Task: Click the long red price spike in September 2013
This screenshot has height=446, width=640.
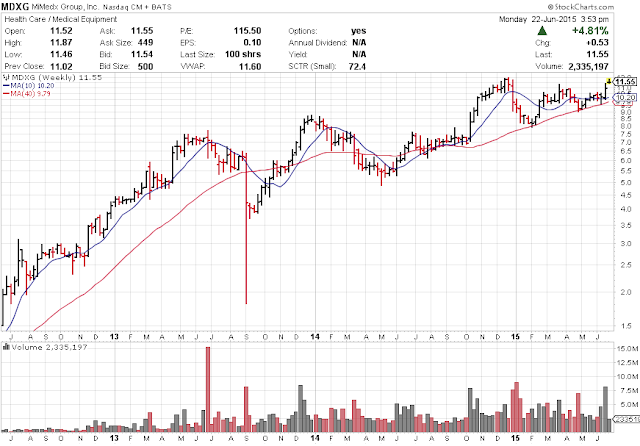Action: (246, 229)
